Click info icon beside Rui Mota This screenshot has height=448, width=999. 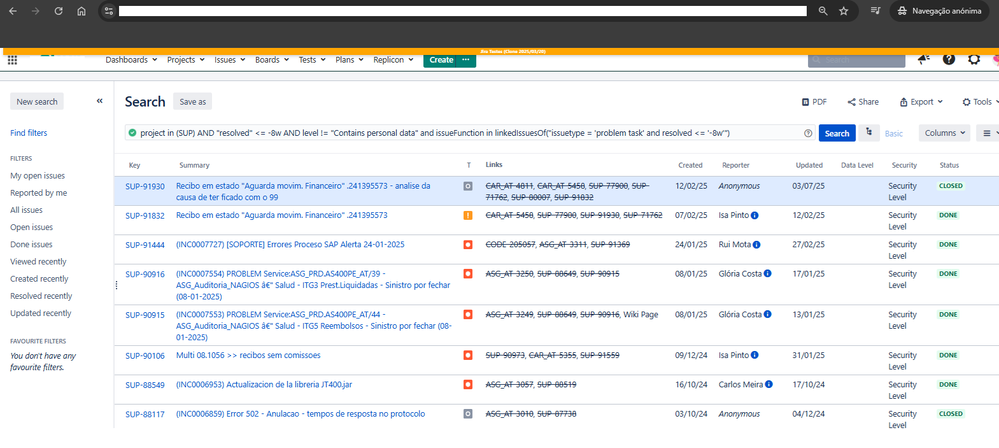[756, 245]
